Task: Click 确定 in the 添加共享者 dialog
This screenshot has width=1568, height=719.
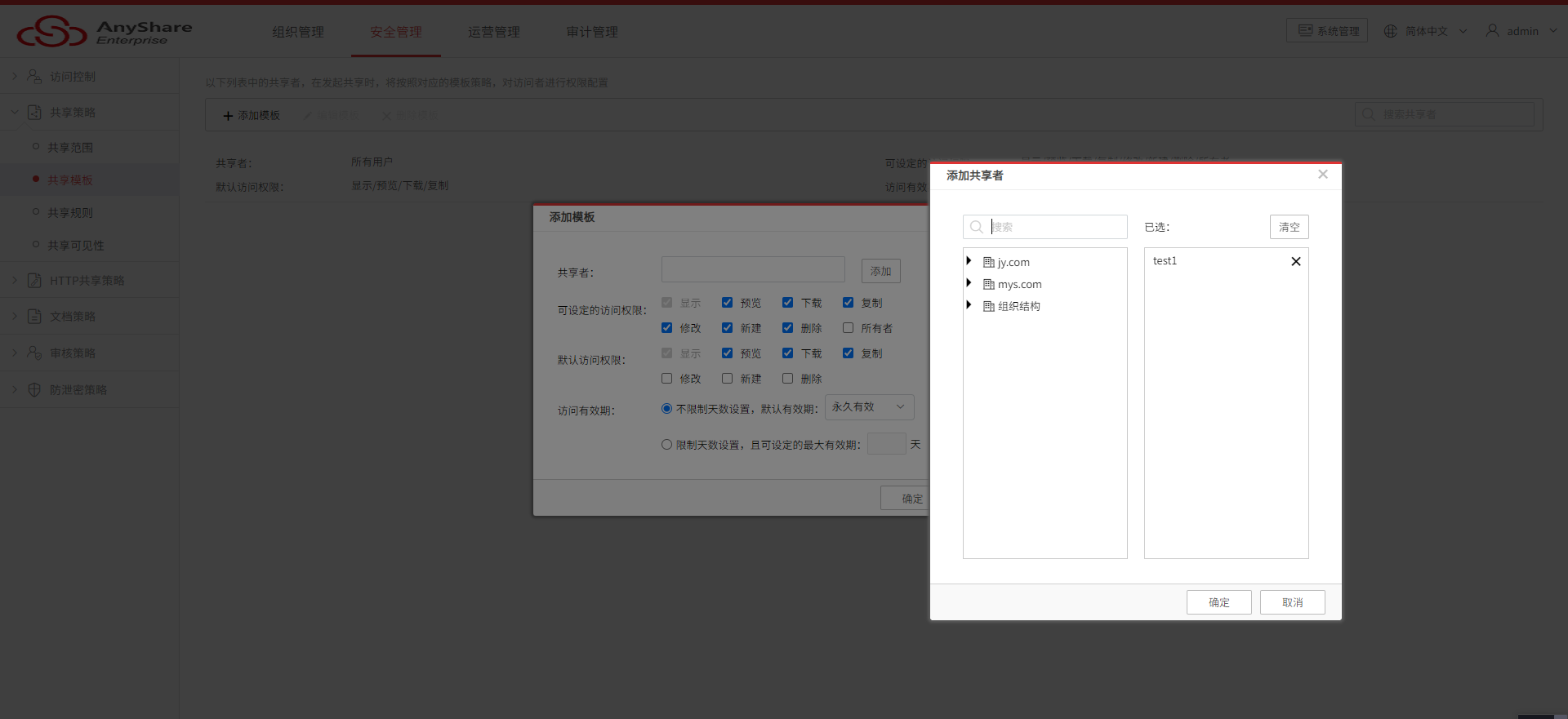Action: click(1218, 602)
